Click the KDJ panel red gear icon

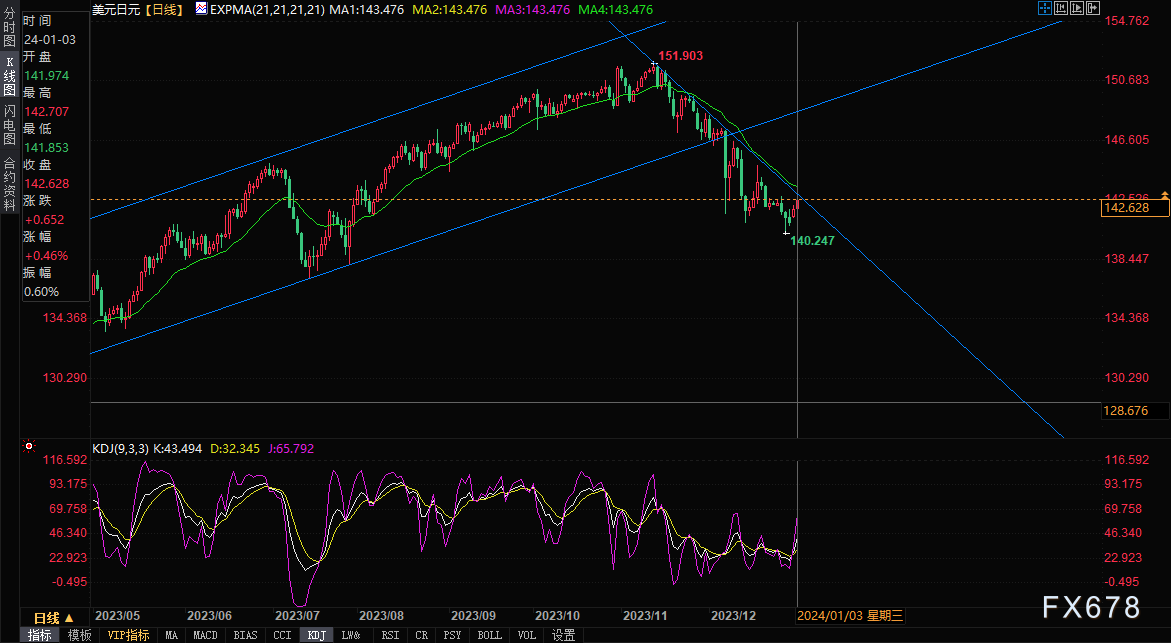tap(29, 447)
